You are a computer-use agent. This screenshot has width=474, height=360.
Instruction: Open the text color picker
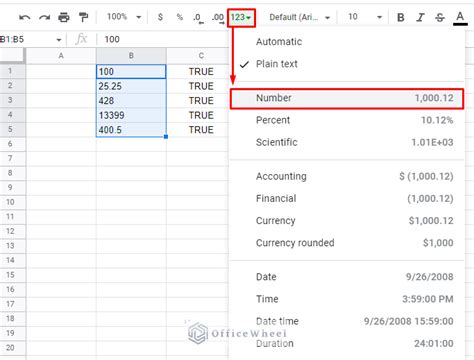460,18
